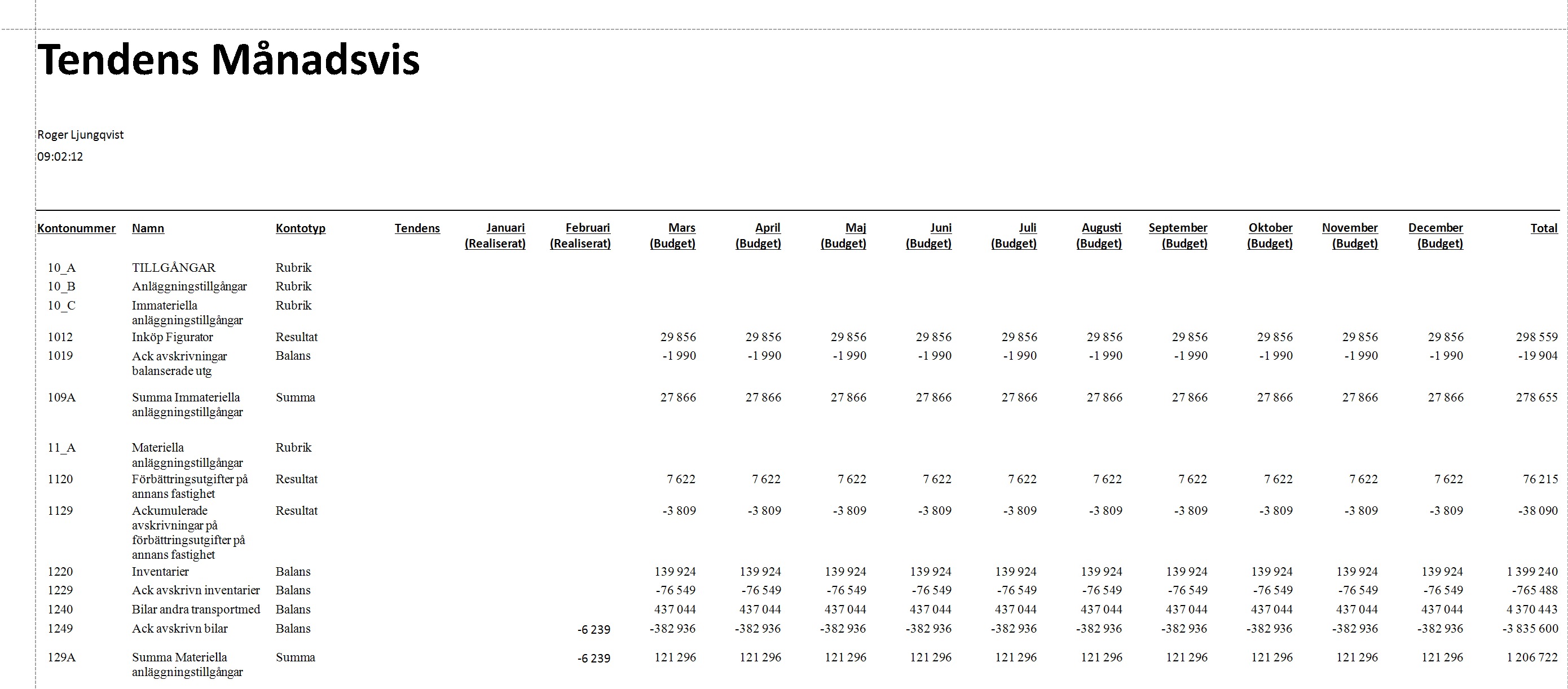Viewport: 1568px width, 689px height.
Task: Select the Februari (Realiserat) column header
Action: [580, 235]
